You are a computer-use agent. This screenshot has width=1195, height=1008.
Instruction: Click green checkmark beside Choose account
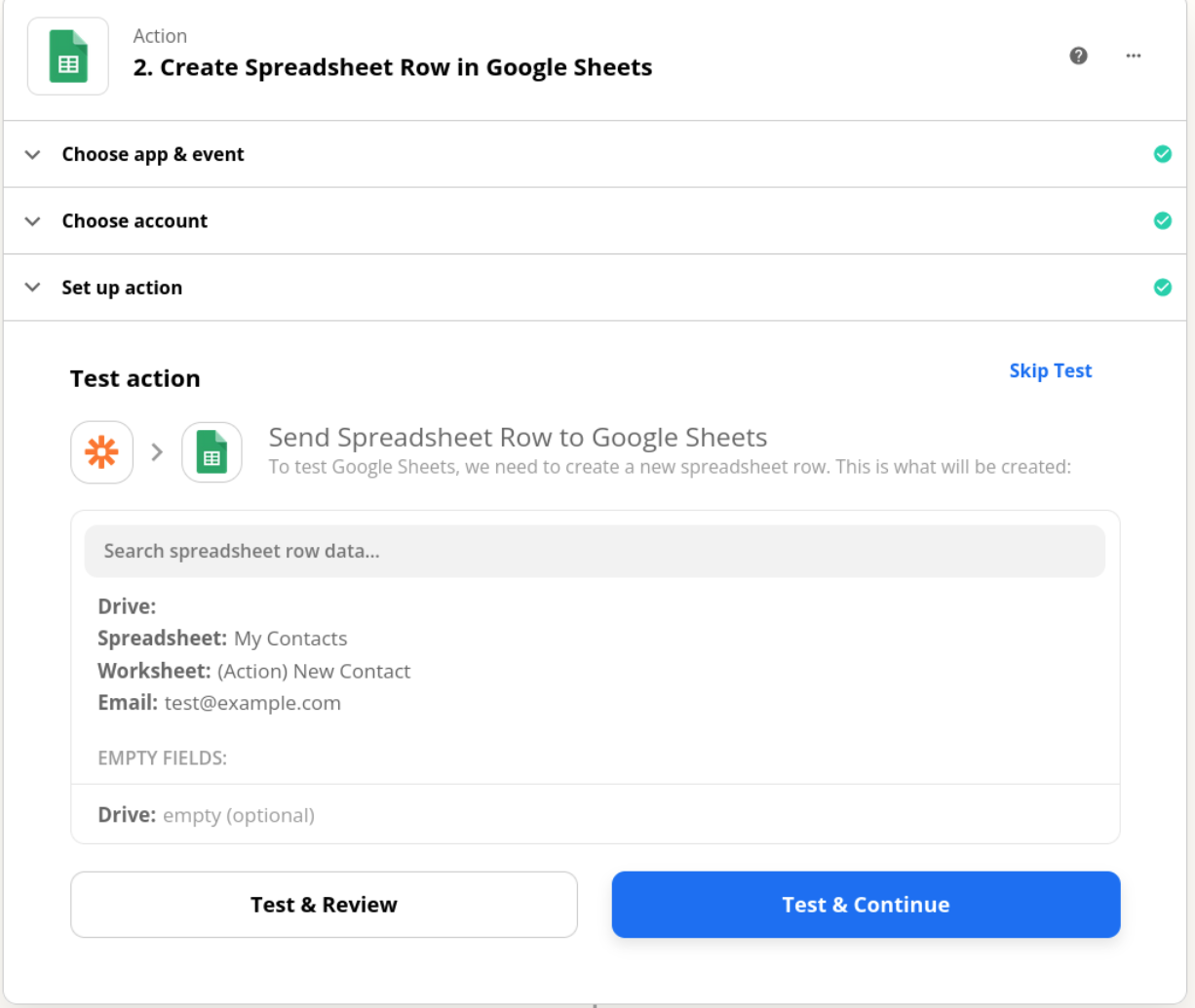pos(1162,220)
